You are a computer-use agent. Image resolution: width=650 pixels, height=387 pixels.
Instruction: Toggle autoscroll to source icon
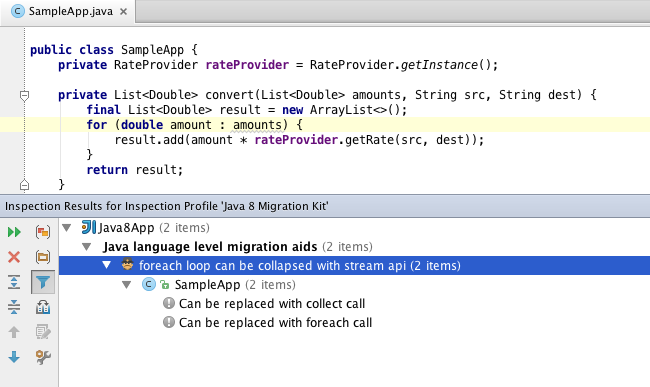click(x=43, y=307)
